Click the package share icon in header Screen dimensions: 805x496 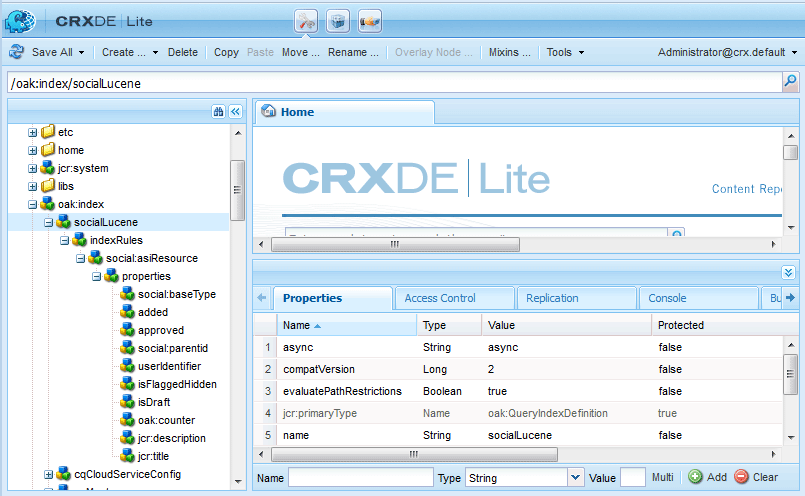[x=370, y=22]
